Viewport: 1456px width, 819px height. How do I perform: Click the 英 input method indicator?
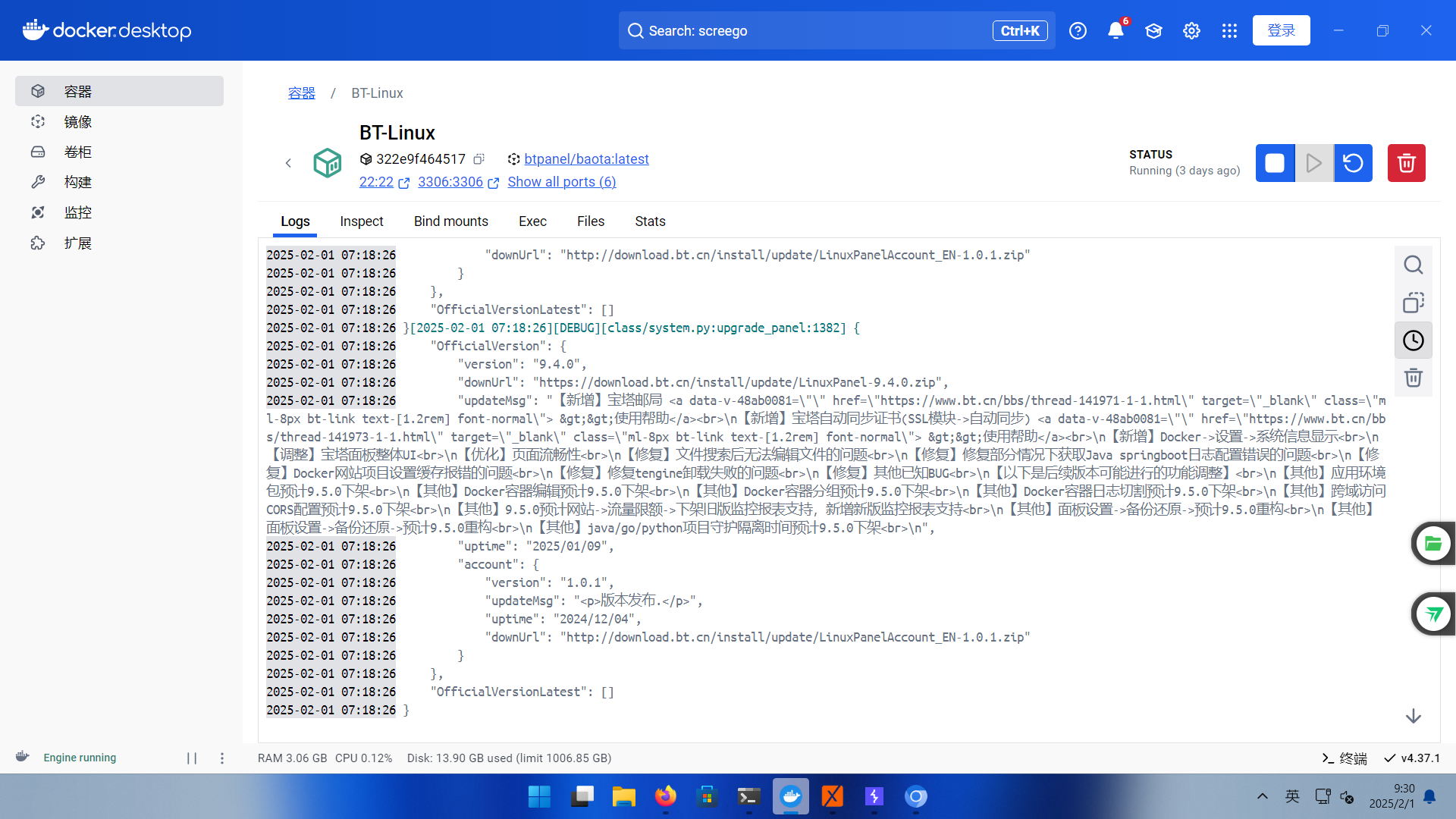1292,796
